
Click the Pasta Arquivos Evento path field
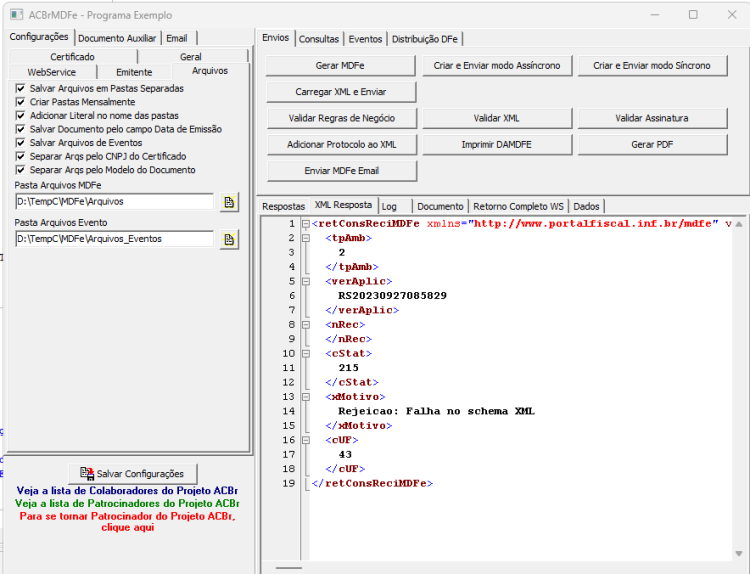[x=114, y=239]
